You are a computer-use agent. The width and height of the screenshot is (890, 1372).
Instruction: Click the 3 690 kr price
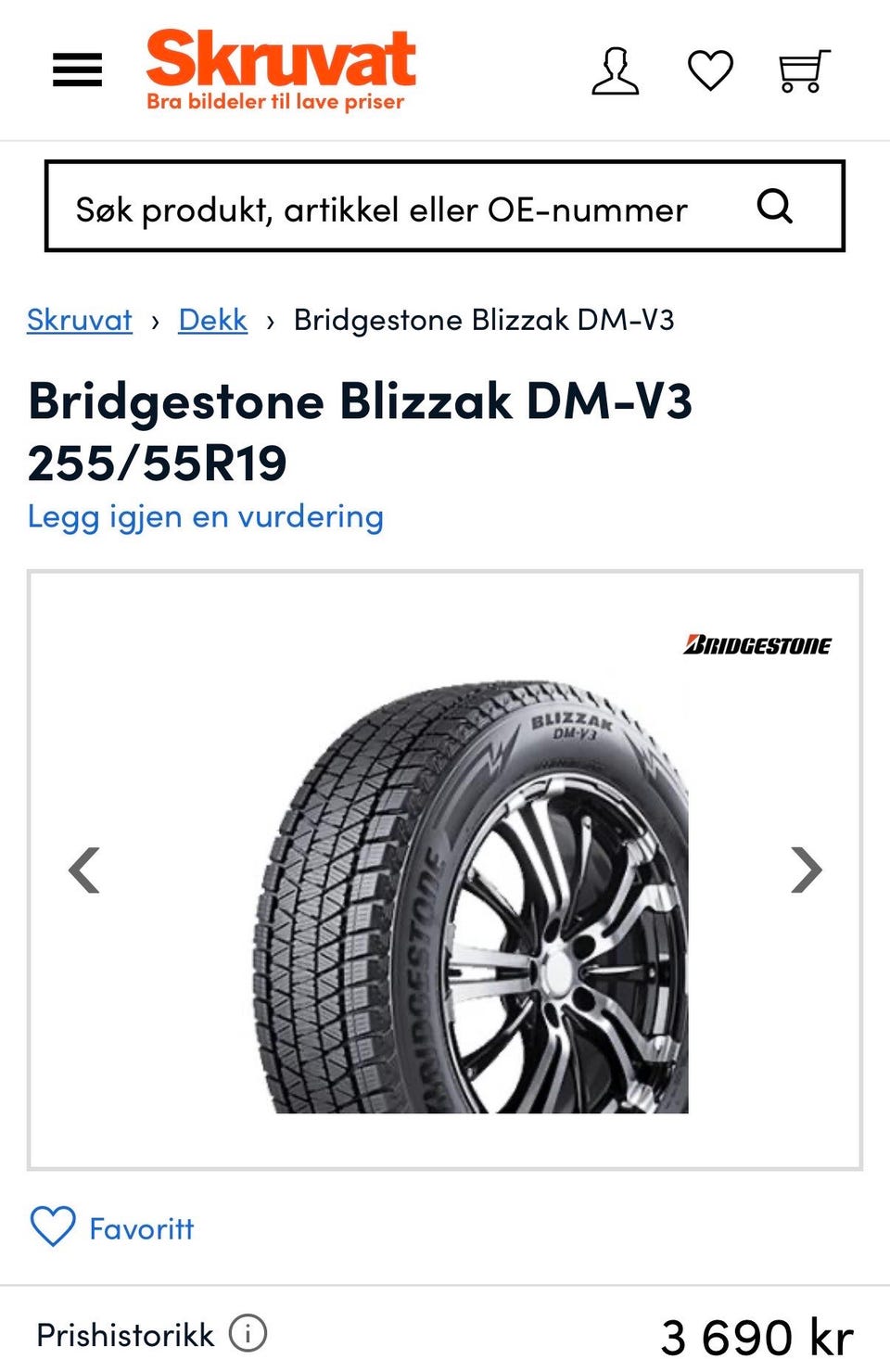coord(756,1338)
